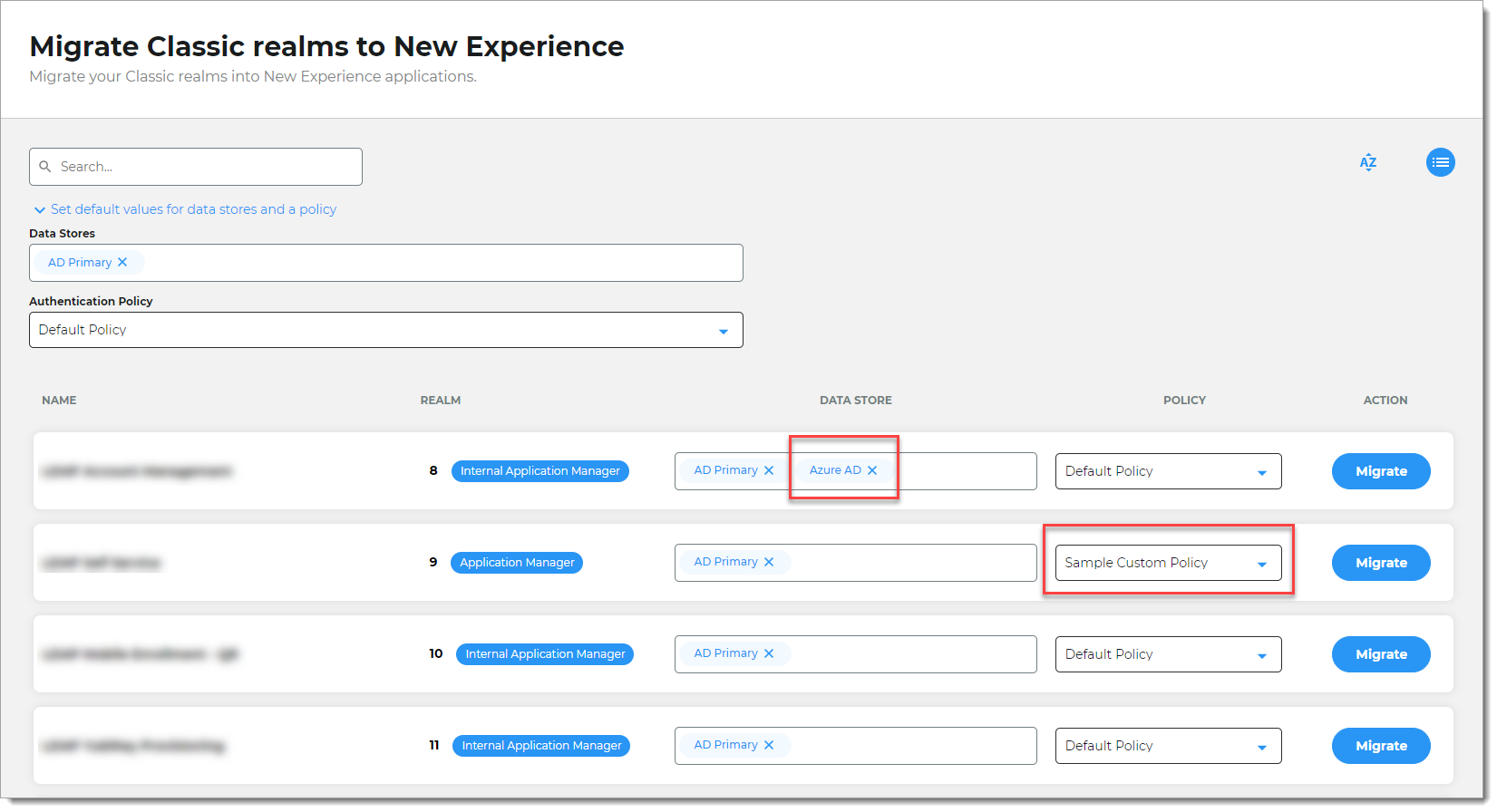Click Migrate button for realm 11
This screenshot has width=1497, height=812.
[x=1380, y=746]
